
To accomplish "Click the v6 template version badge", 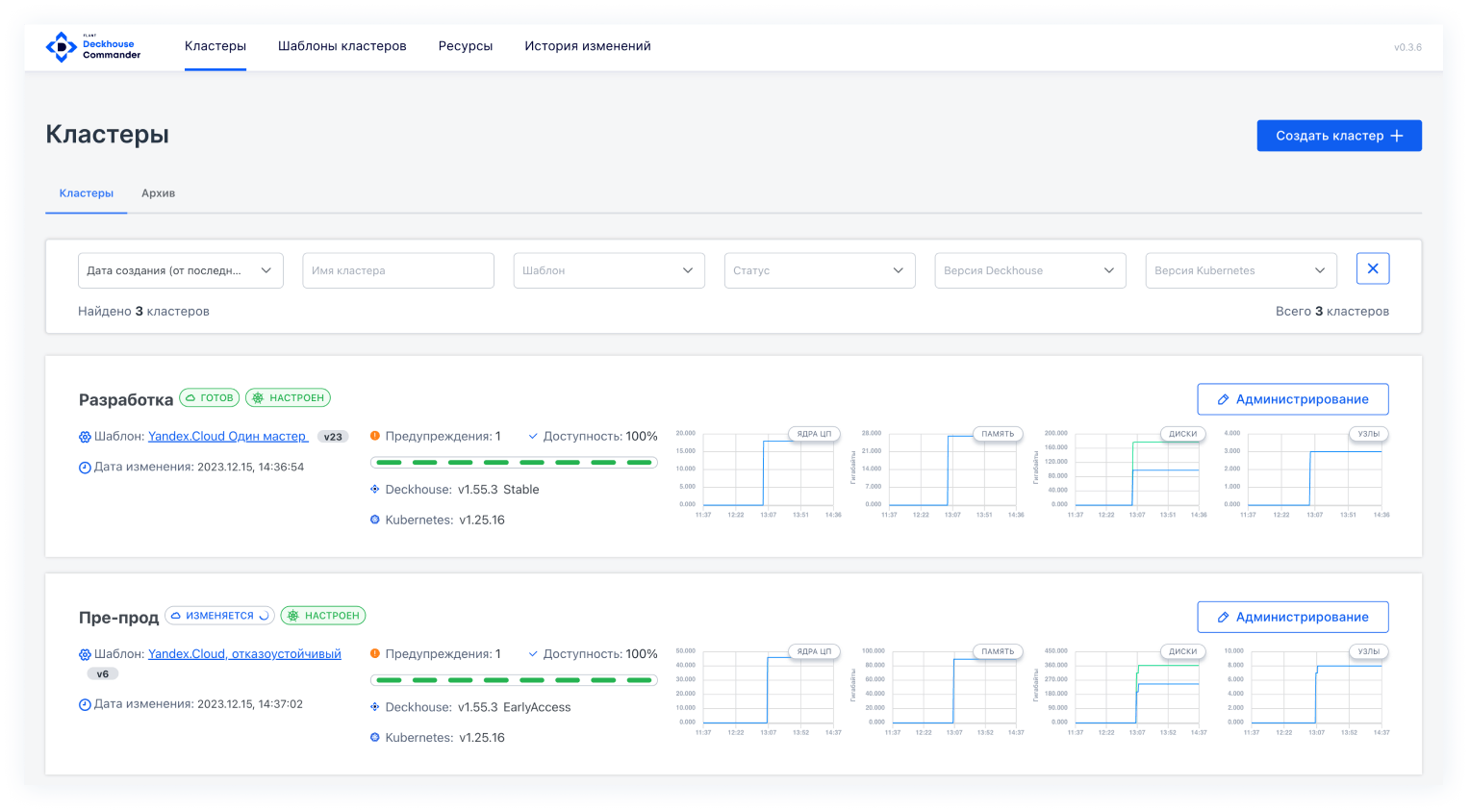I will click(103, 674).
